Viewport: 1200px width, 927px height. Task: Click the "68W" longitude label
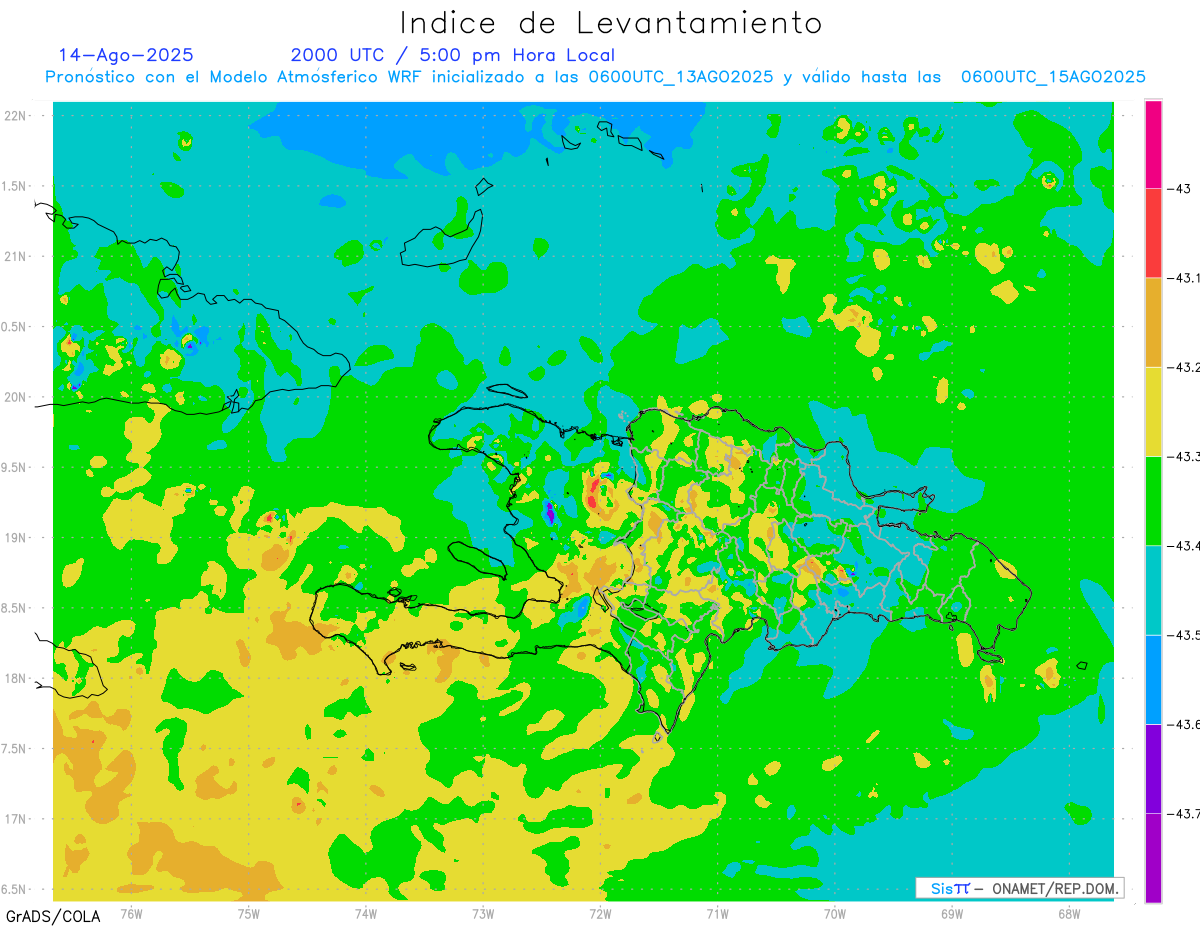pyautogui.click(x=1069, y=913)
